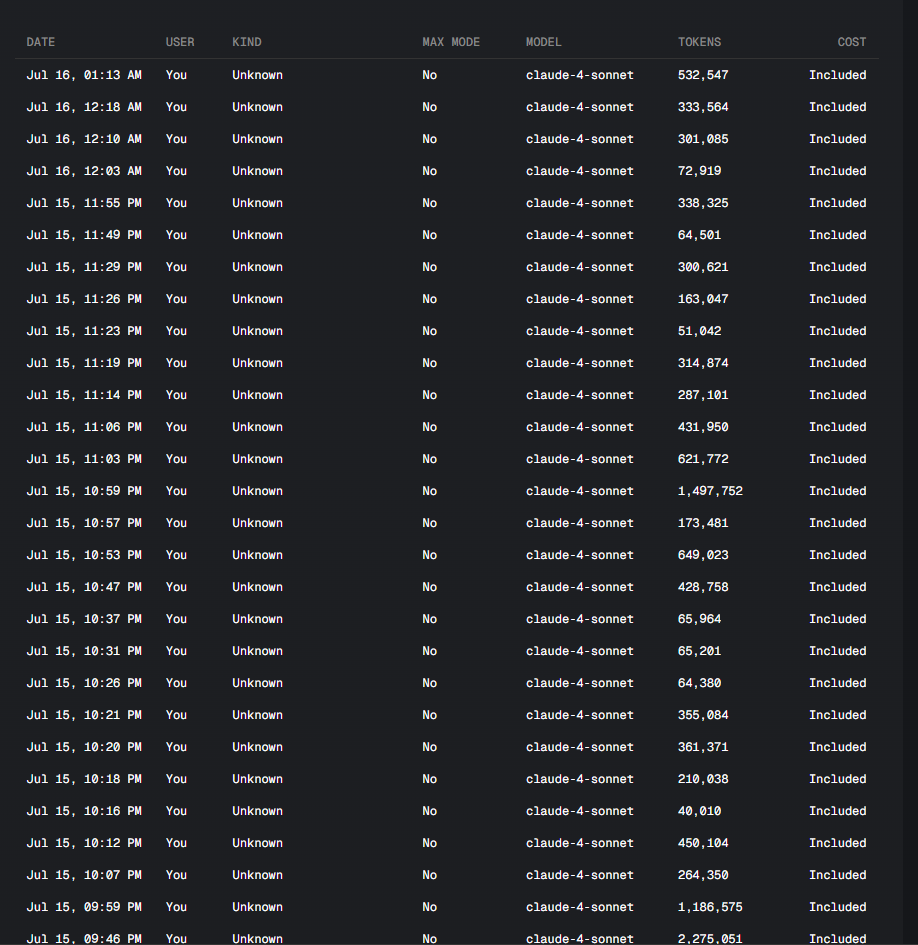Click Included cost for Jul 16, 12:18 AM

point(837,107)
